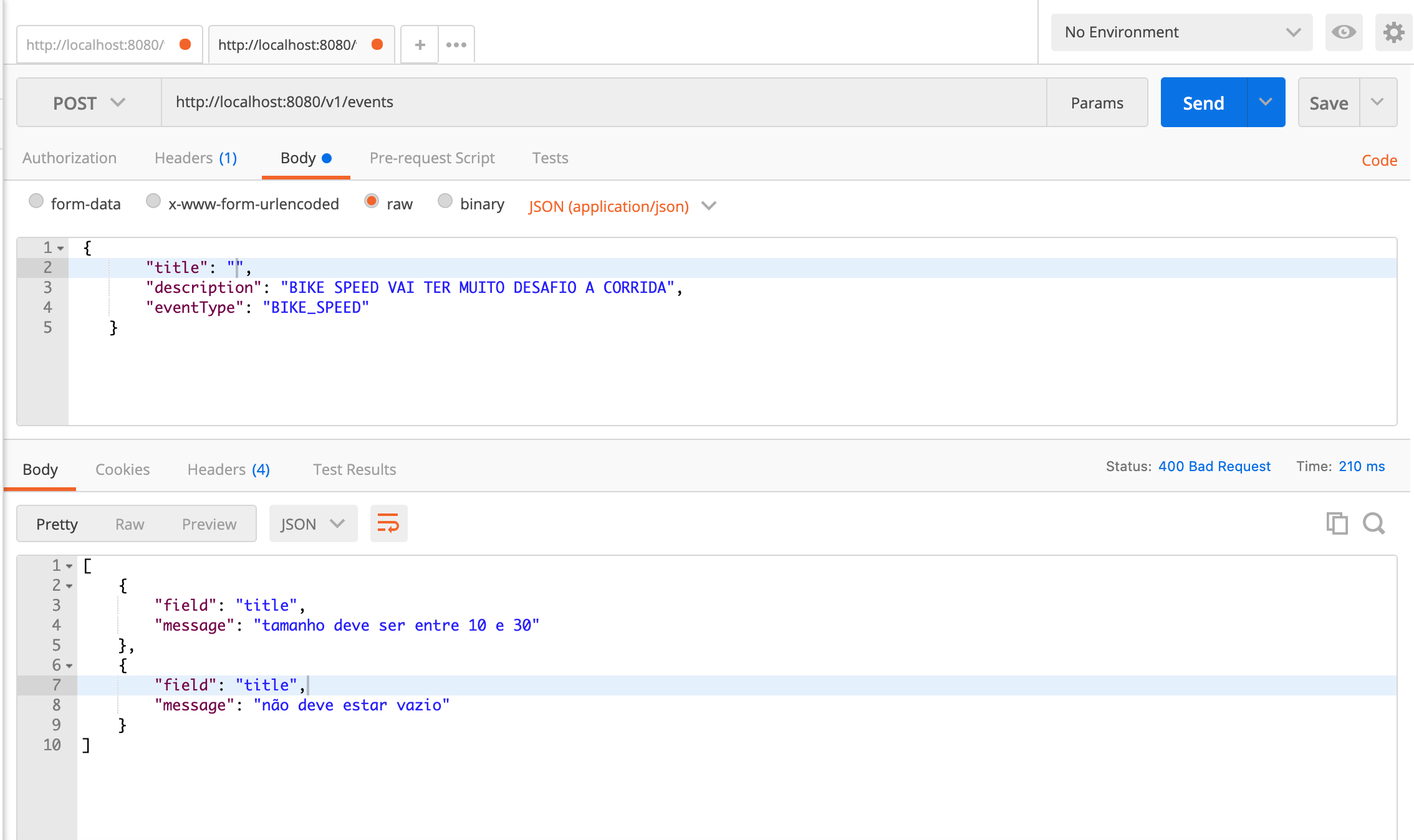Copy the response body to clipboard
This screenshot has height=840, width=1414.
pos(1337,523)
